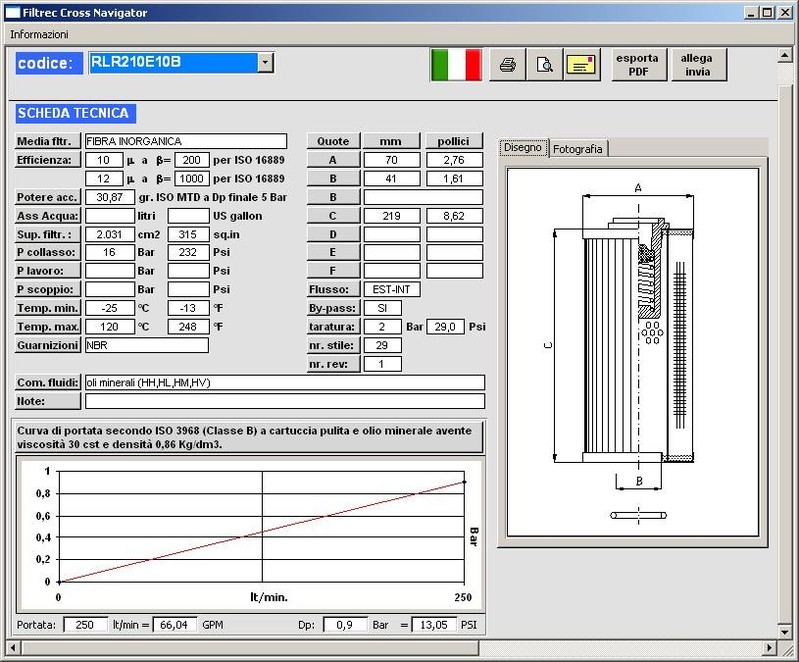The image size is (799, 662).
Task: Click the allega invia button
Action: tap(697, 65)
